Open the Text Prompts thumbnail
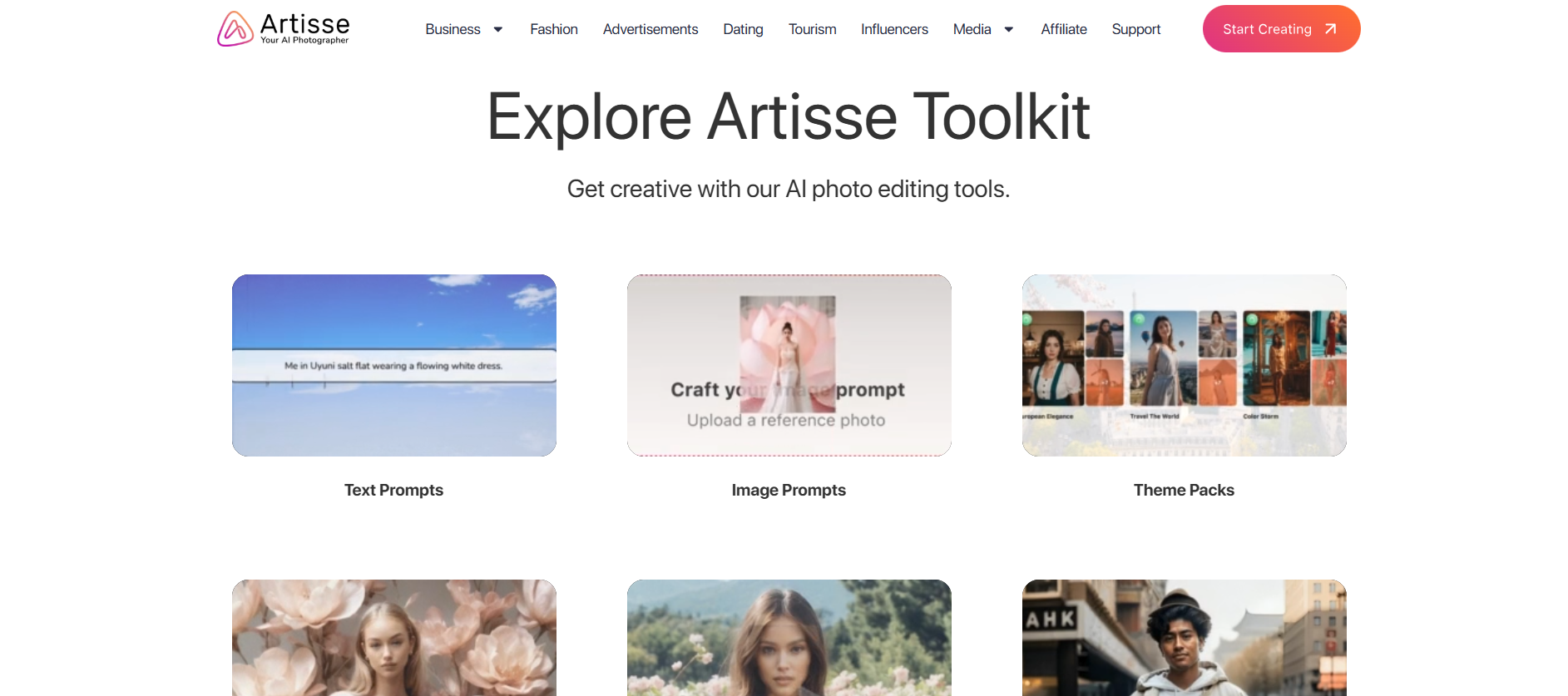 pos(394,365)
